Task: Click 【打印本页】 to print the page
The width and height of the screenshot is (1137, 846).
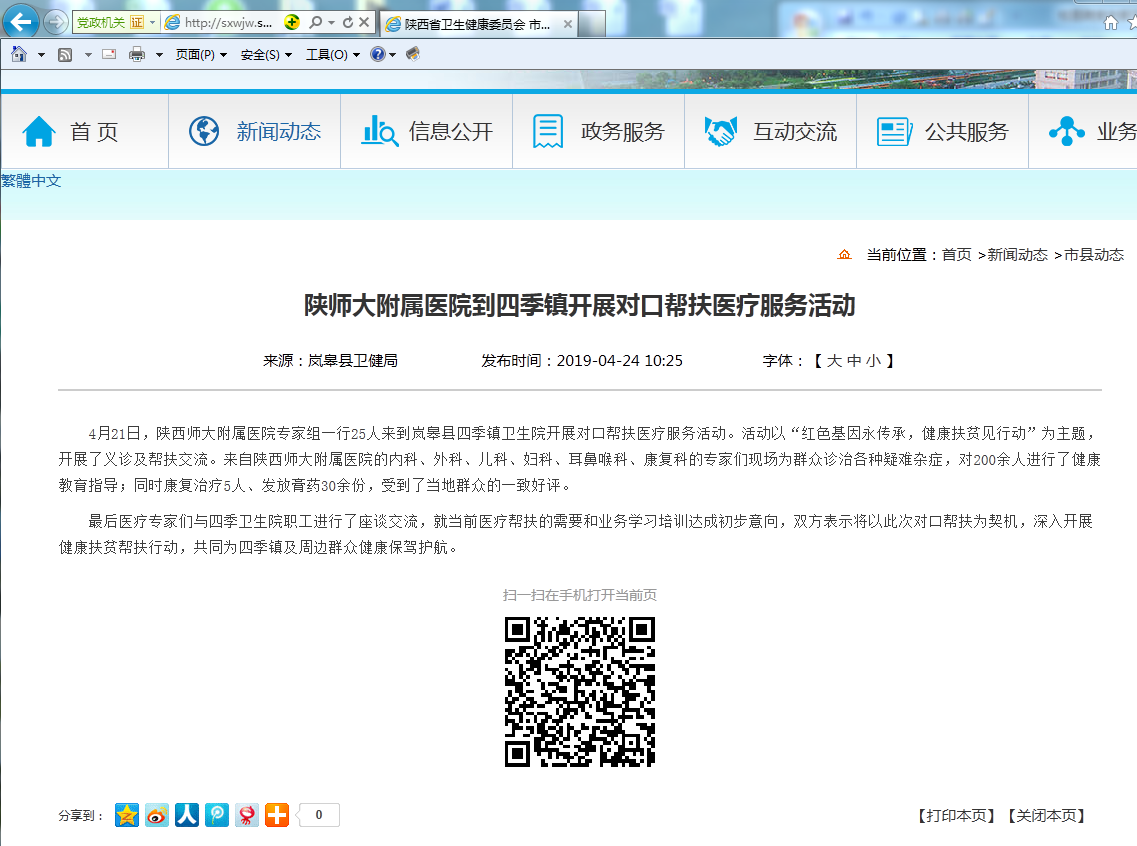Action: [956, 816]
